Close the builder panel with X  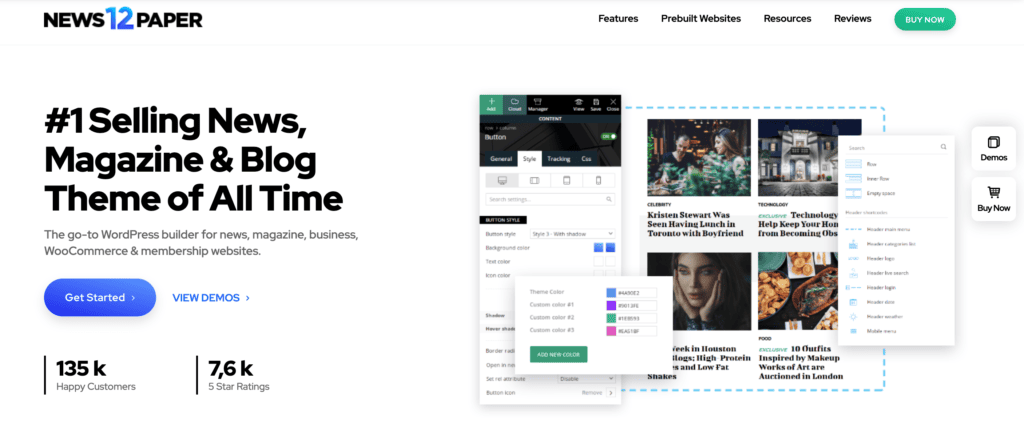click(613, 104)
